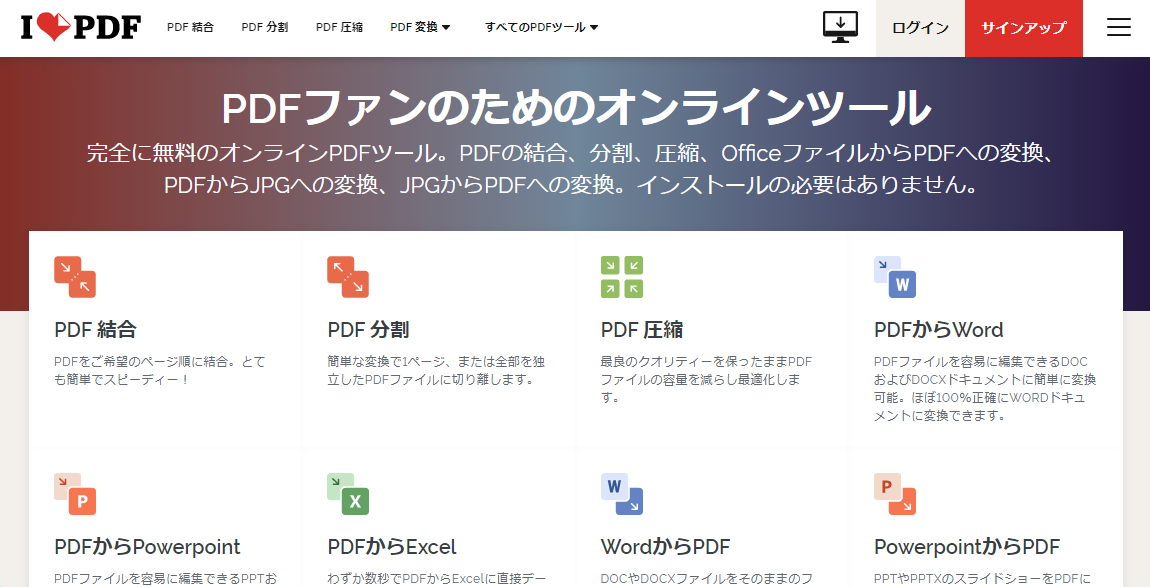Click the PDFからPowerpoint icon
The height and width of the screenshot is (587, 1150).
tap(75, 494)
